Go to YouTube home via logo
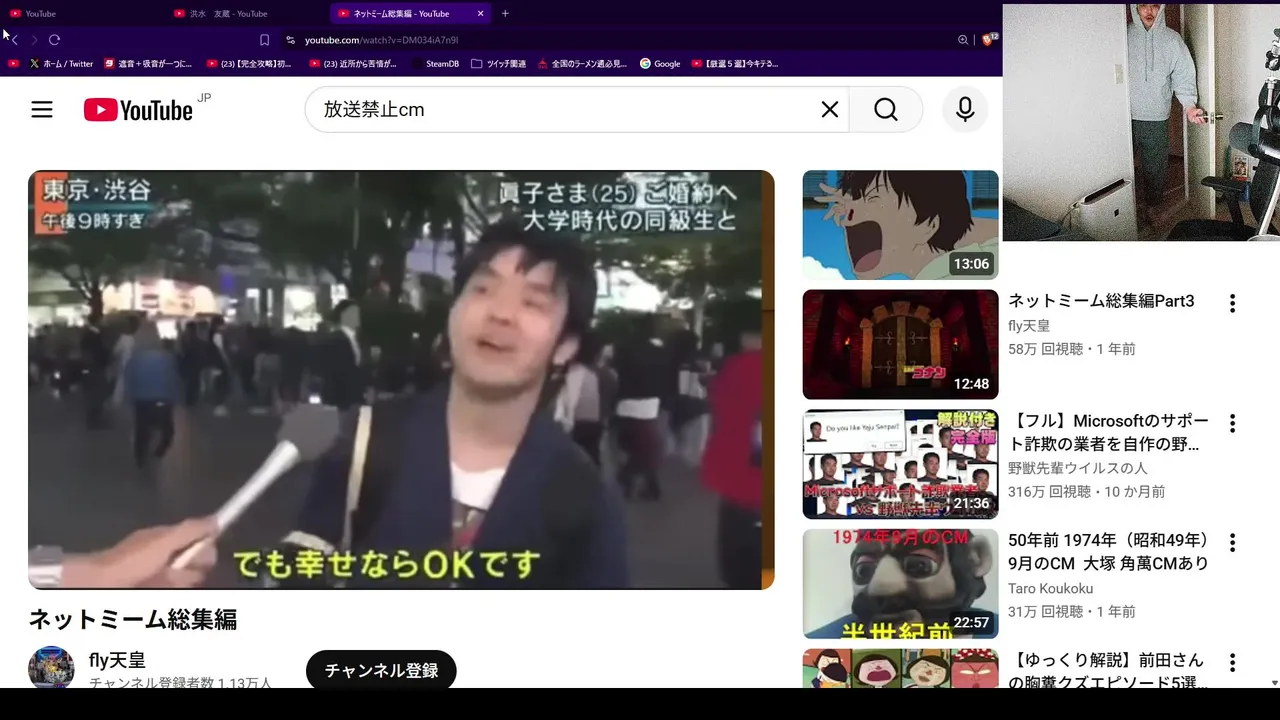1280x720 pixels. tap(138, 110)
